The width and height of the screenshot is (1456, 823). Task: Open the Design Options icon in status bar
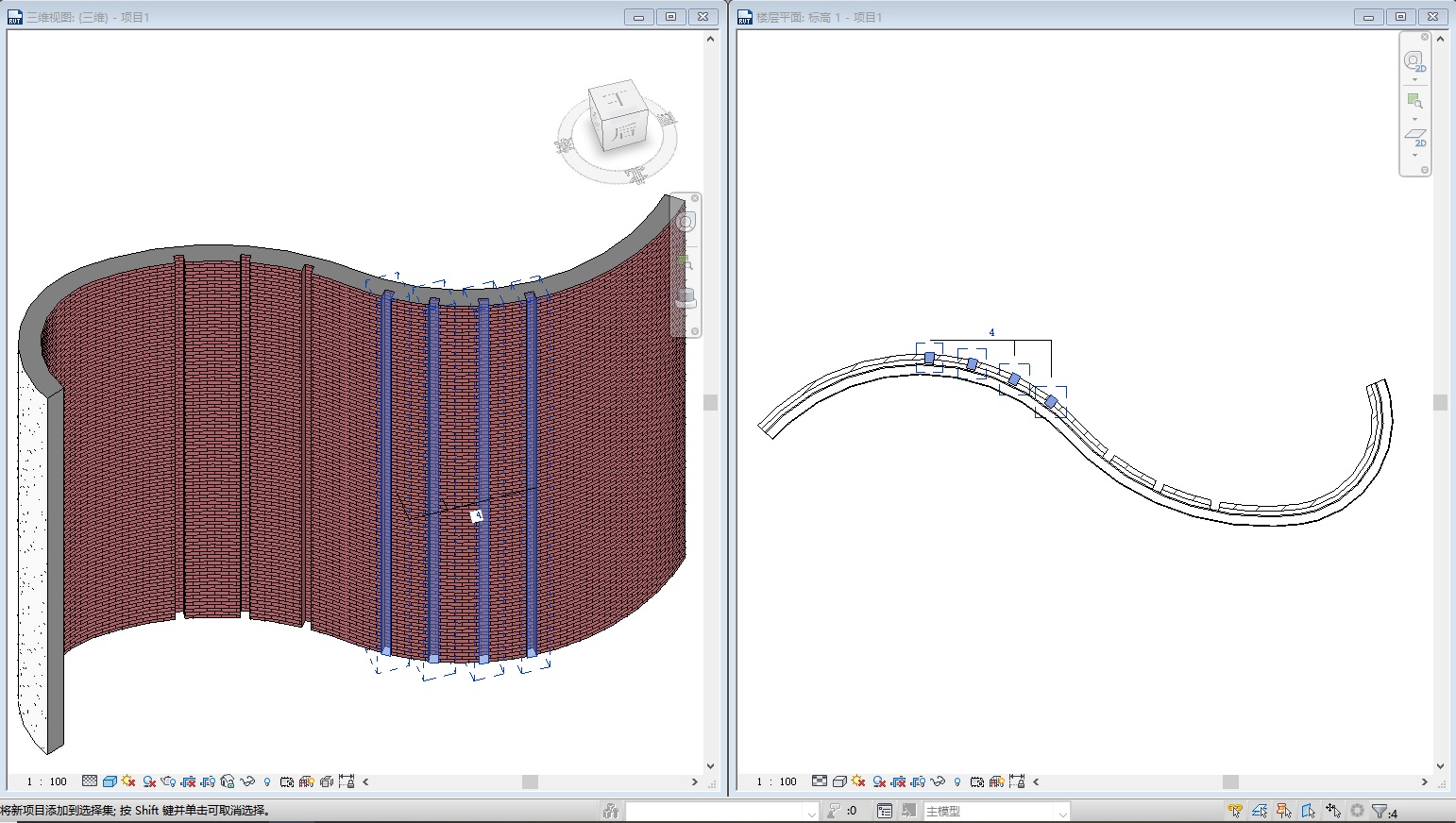click(x=885, y=811)
